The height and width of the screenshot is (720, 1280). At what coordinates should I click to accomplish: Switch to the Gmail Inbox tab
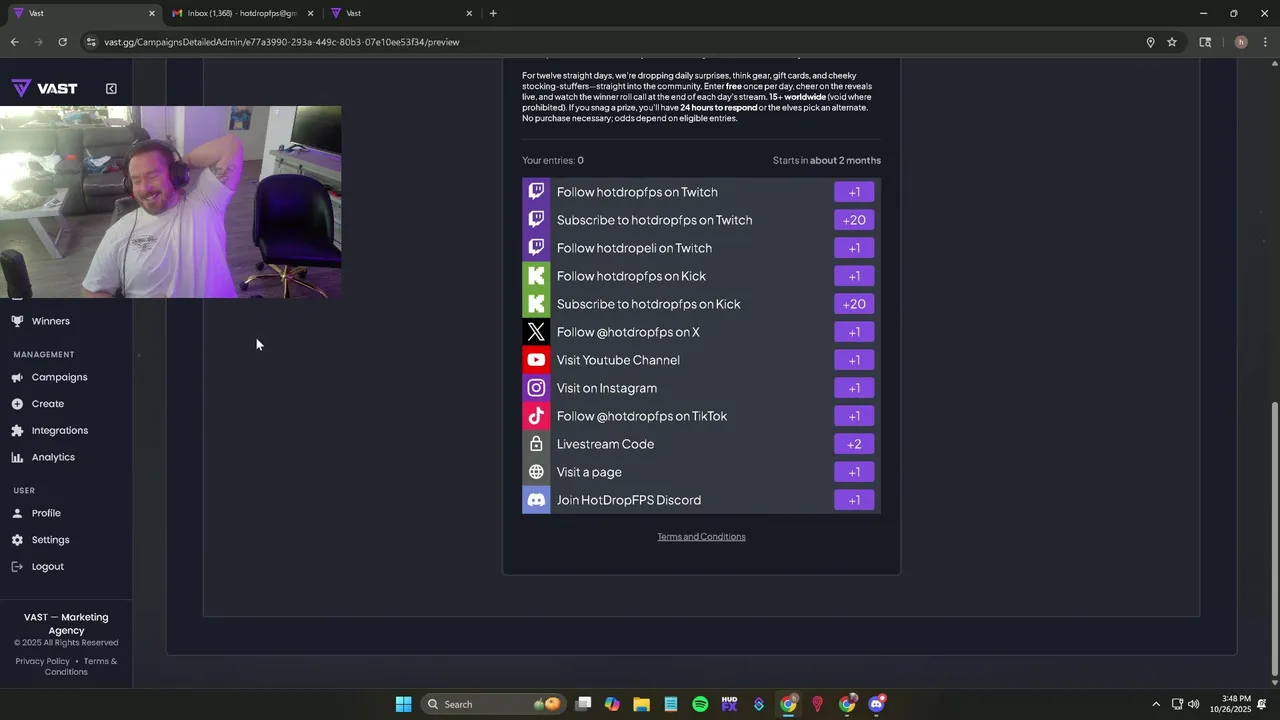[x=242, y=13]
